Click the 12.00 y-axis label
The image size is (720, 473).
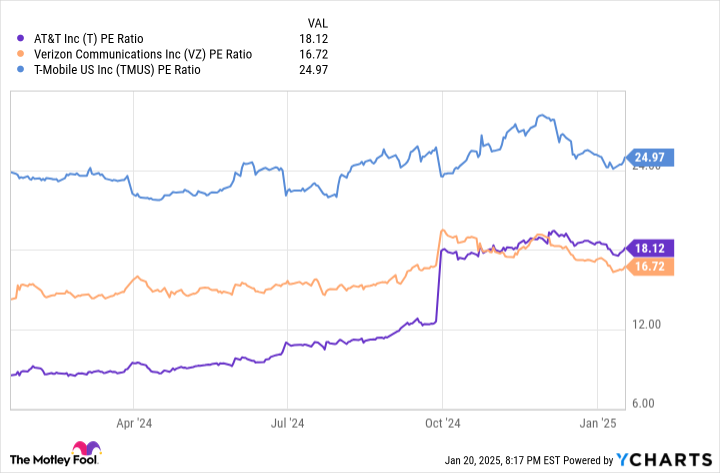tap(647, 325)
